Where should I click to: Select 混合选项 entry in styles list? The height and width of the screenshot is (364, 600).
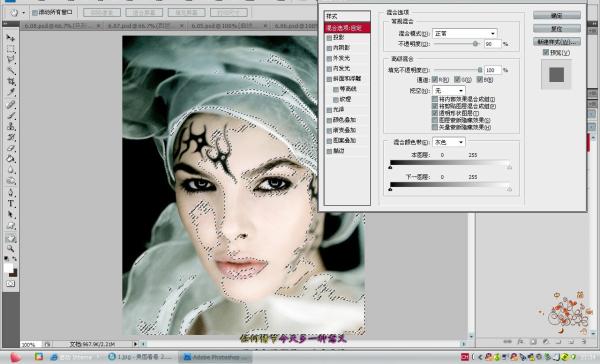347,28
